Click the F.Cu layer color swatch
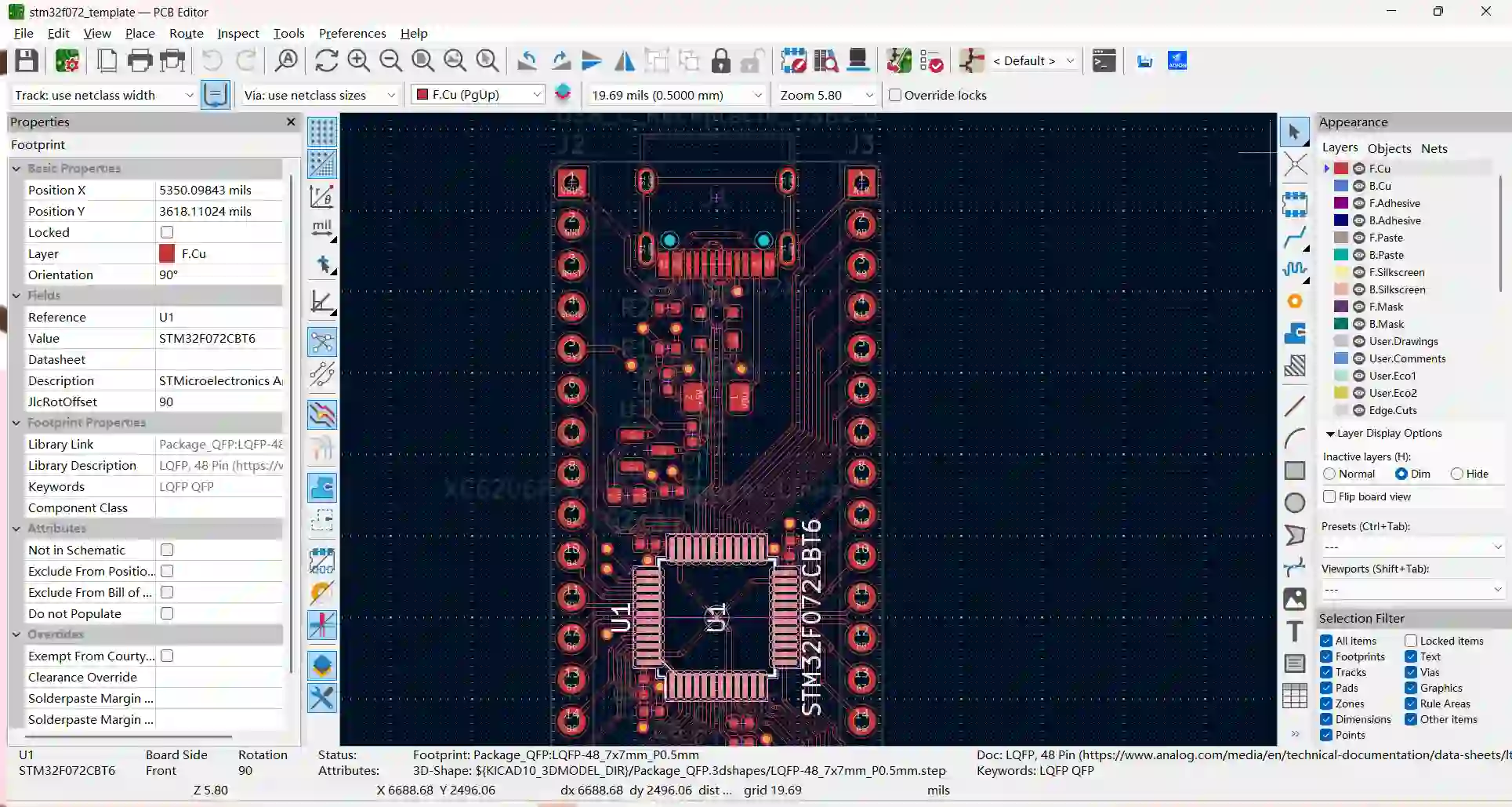Screen dimensions: 1512x807 [1341, 169]
